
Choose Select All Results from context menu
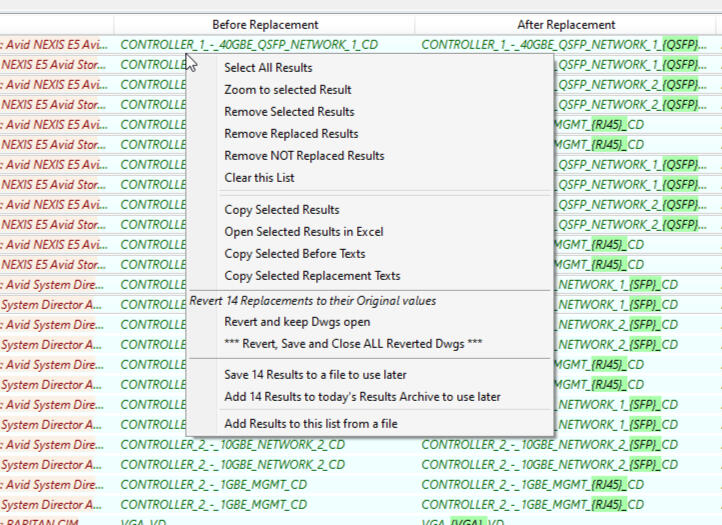click(x=268, y=68)
